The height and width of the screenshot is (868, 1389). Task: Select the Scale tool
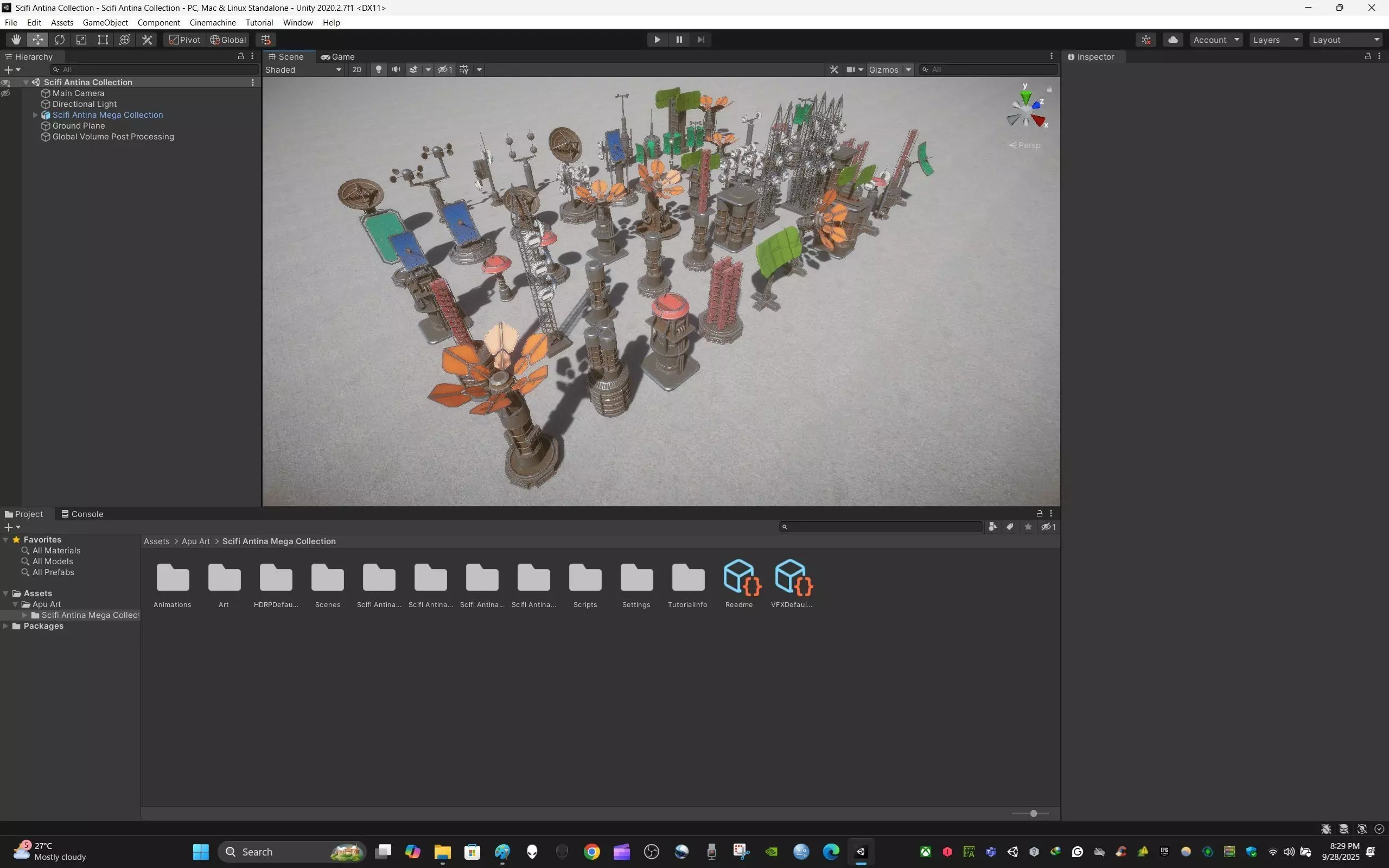(81, 40)
